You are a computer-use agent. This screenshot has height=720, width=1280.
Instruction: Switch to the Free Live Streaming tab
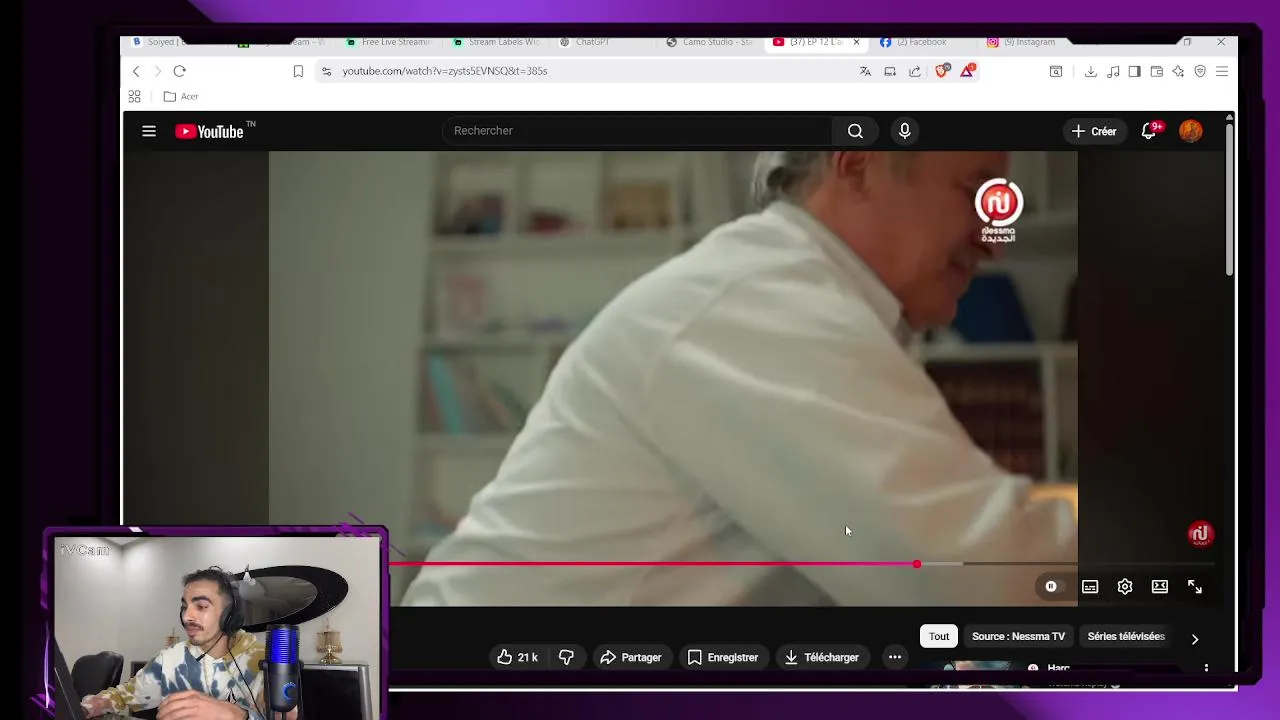click(388, 42)
